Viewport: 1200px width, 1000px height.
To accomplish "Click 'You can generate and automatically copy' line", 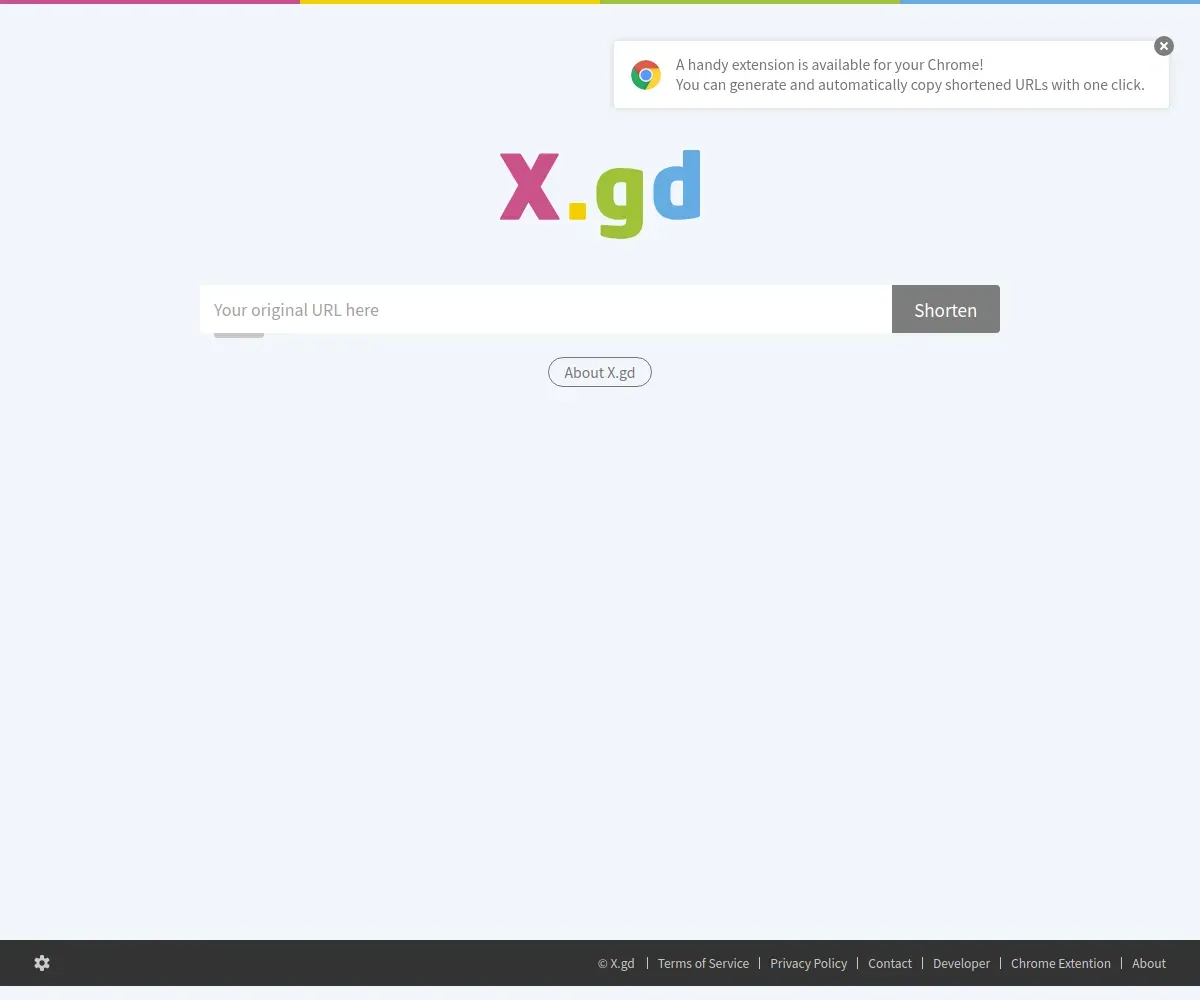I will click(x=910, y=85).
